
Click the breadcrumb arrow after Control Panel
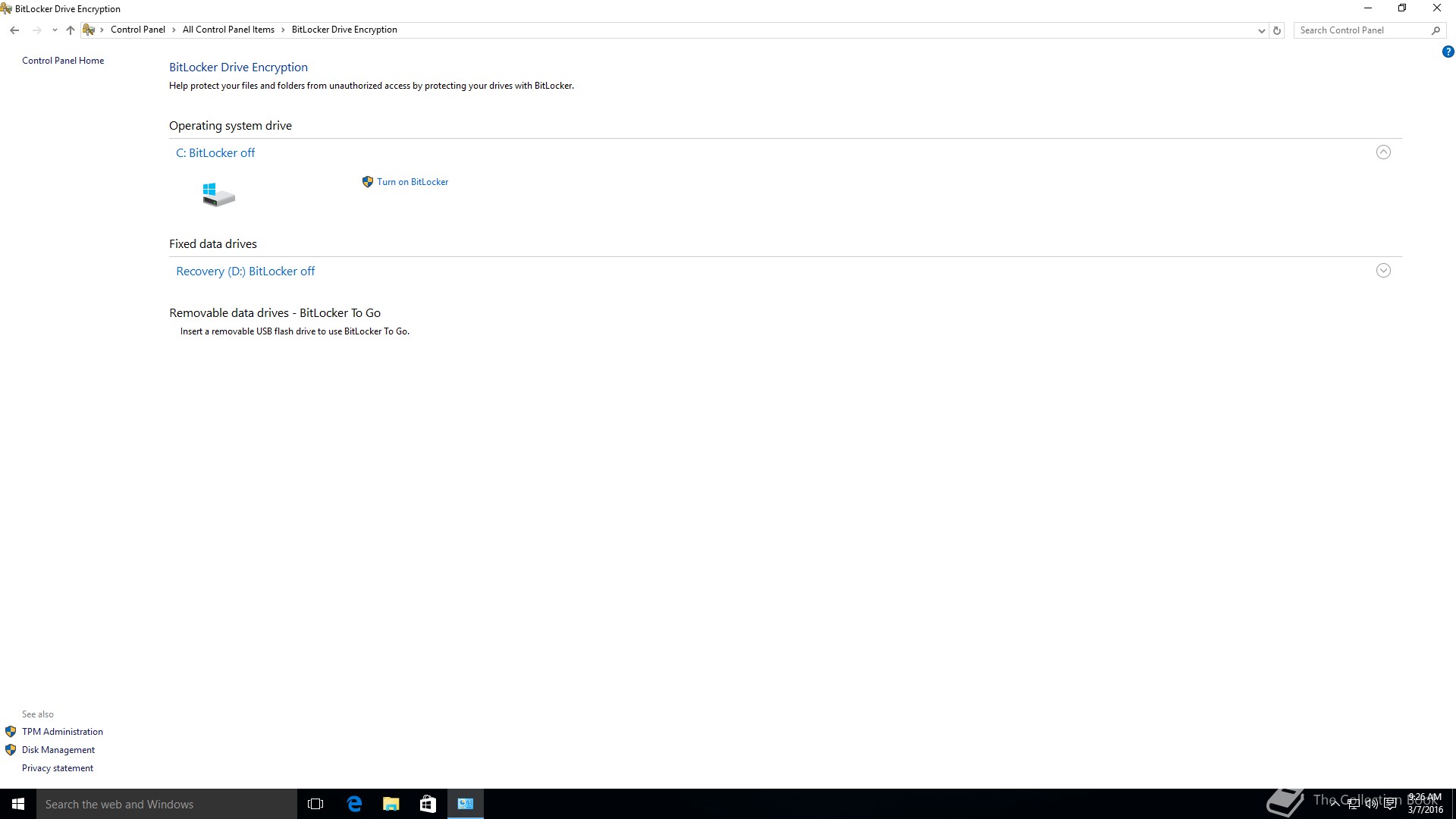(174, 30)
